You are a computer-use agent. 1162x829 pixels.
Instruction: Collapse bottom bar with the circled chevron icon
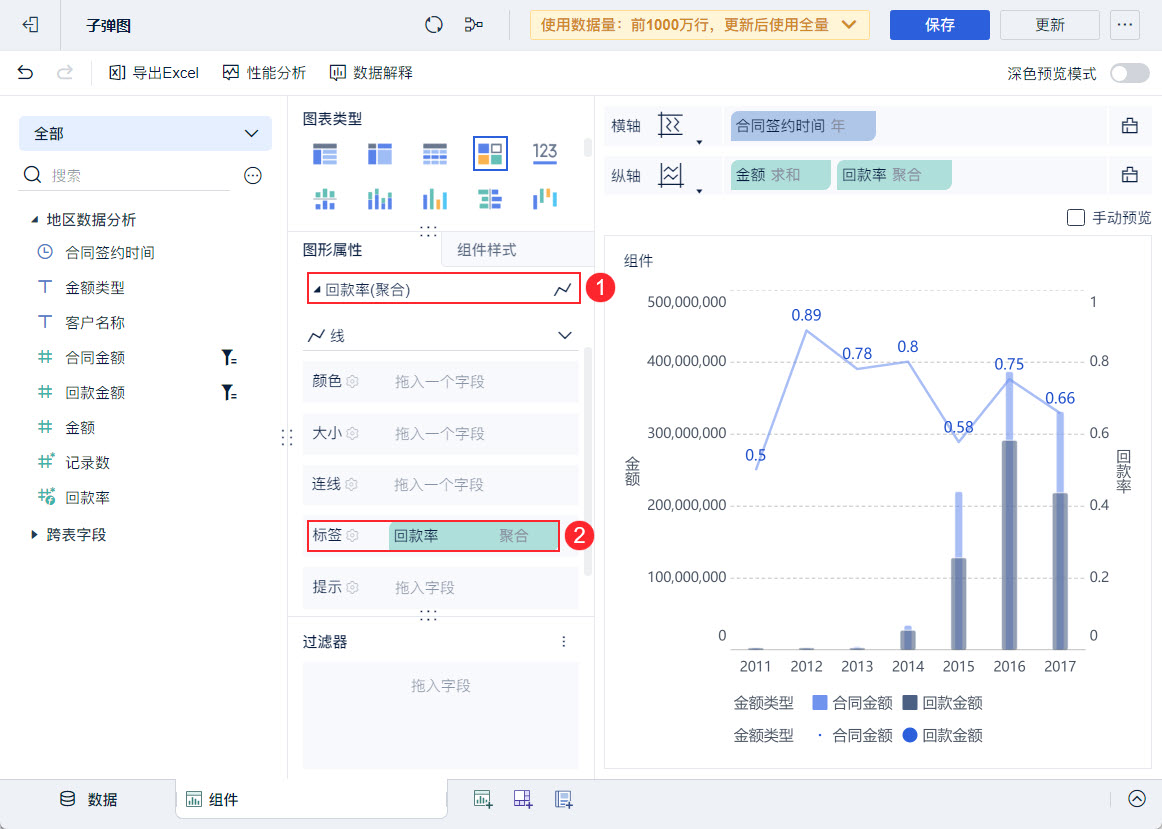click(x=1137, y=799)
